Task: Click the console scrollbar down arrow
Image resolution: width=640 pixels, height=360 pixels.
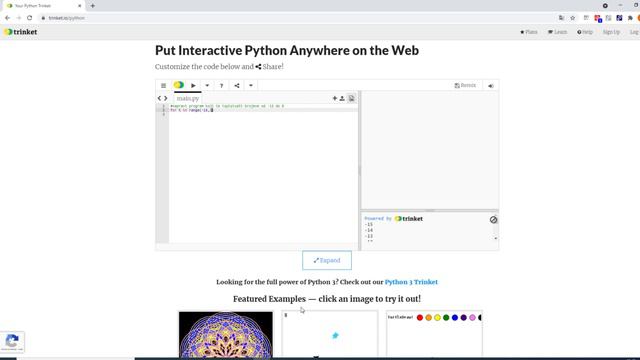Action: [496, 238]
